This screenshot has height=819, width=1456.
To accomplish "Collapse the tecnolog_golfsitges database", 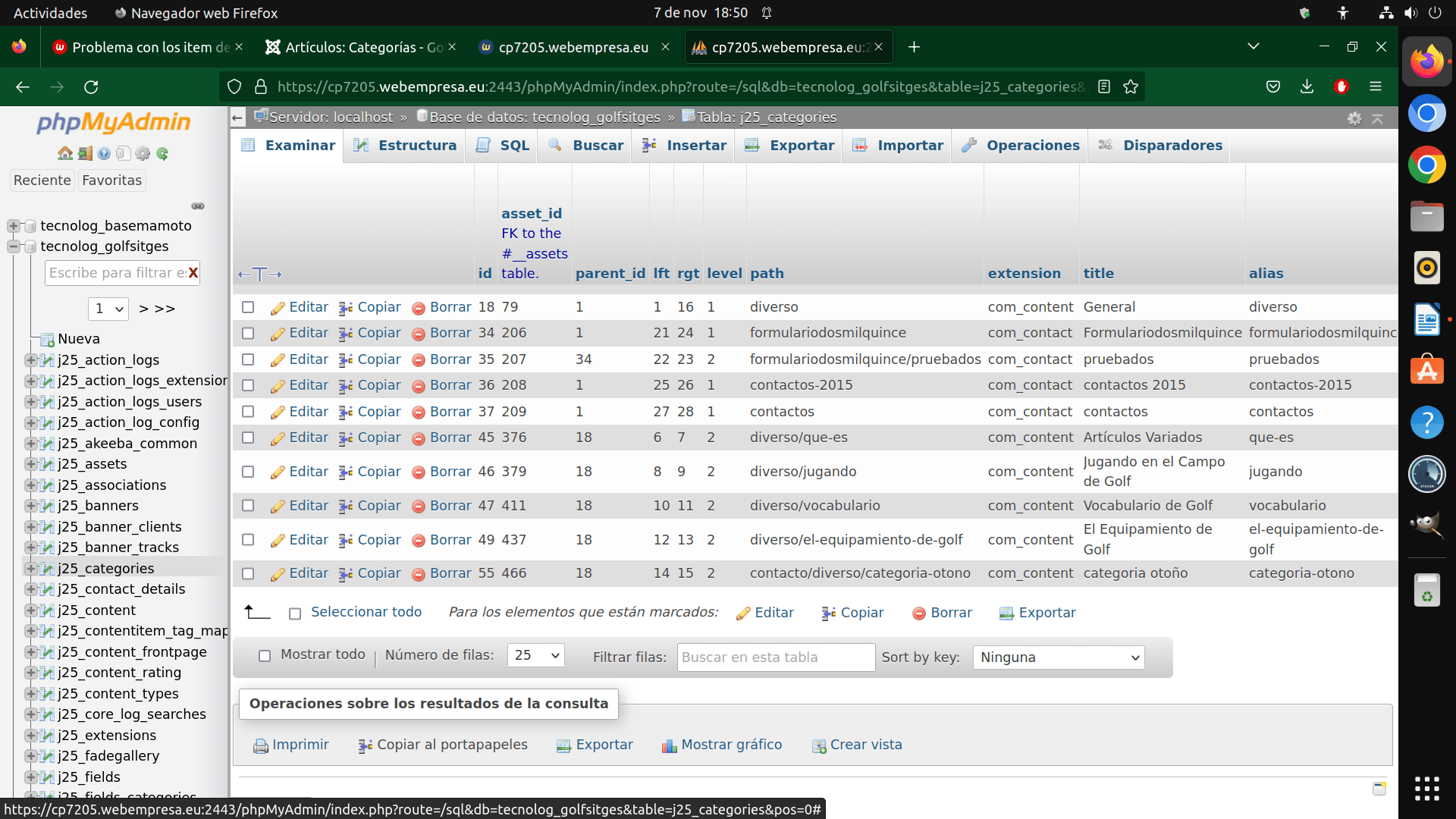I will click(x=13, y=246).
